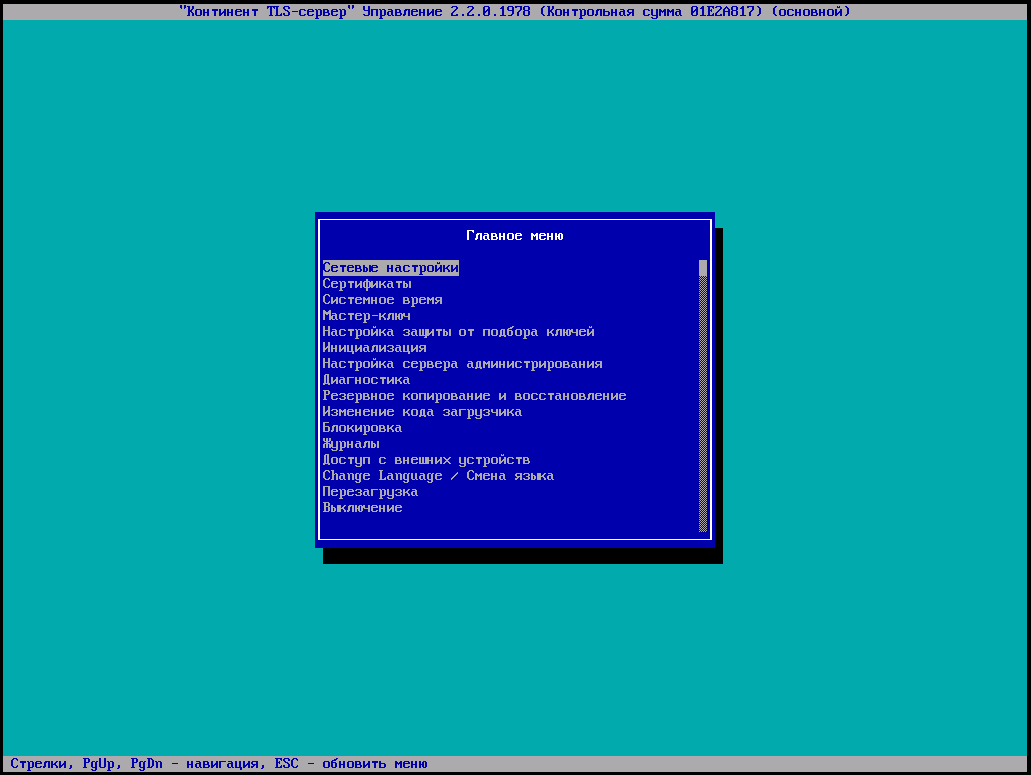
Task: Choose Системное время in main menu
Action: point(383,300)
